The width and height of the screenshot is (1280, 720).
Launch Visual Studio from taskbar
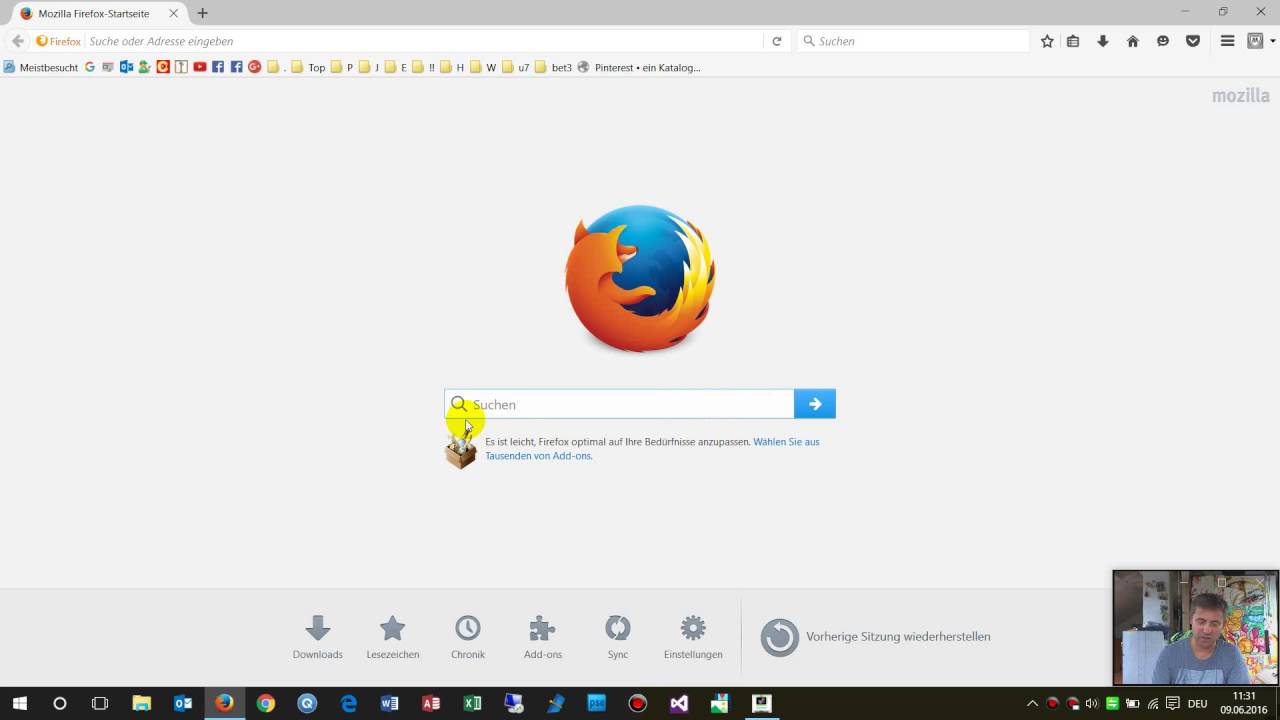pos(679,703)
